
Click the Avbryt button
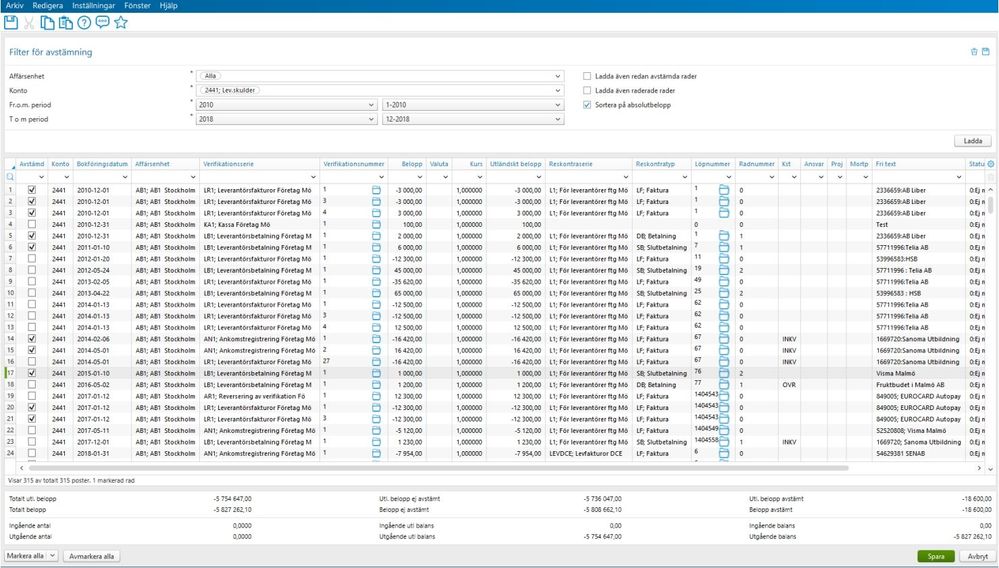point(977,556)
